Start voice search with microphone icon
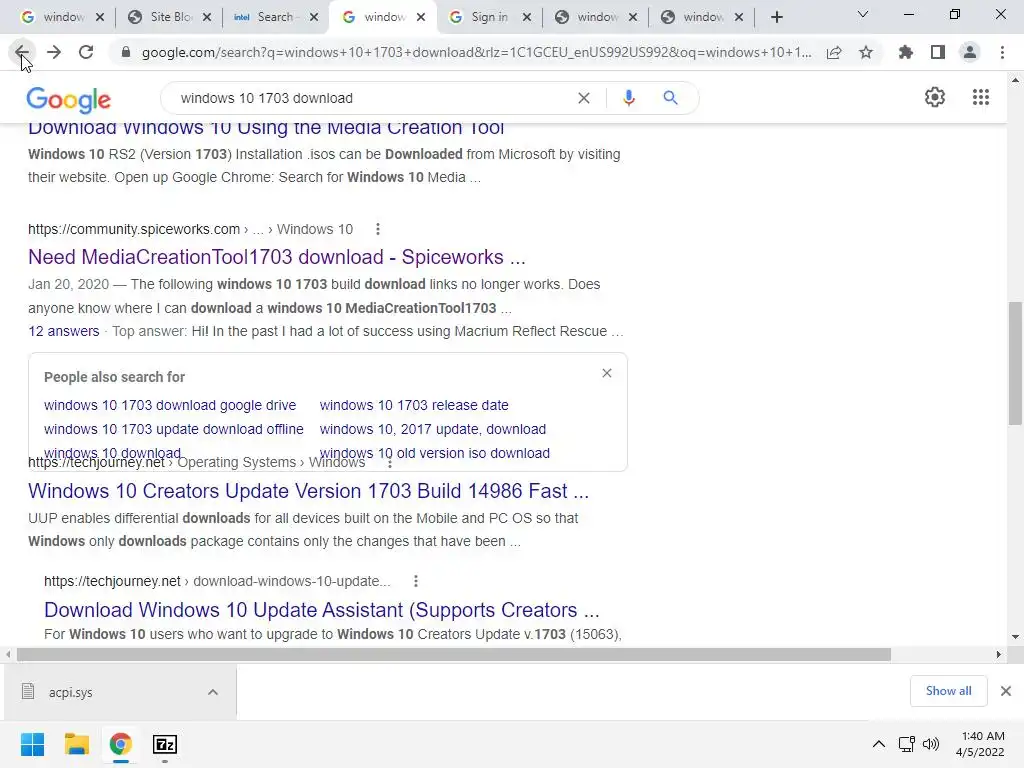 628,98
